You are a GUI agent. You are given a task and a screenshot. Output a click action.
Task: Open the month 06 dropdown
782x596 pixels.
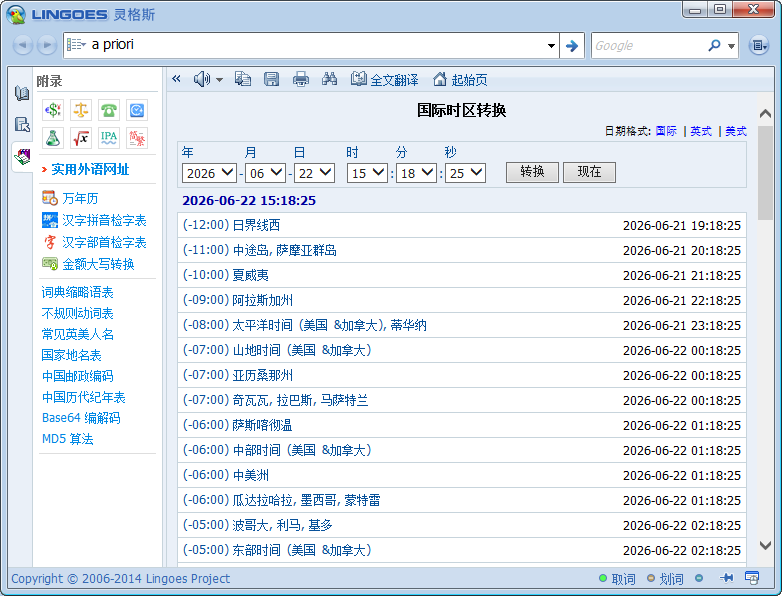[x=265, y=173]
